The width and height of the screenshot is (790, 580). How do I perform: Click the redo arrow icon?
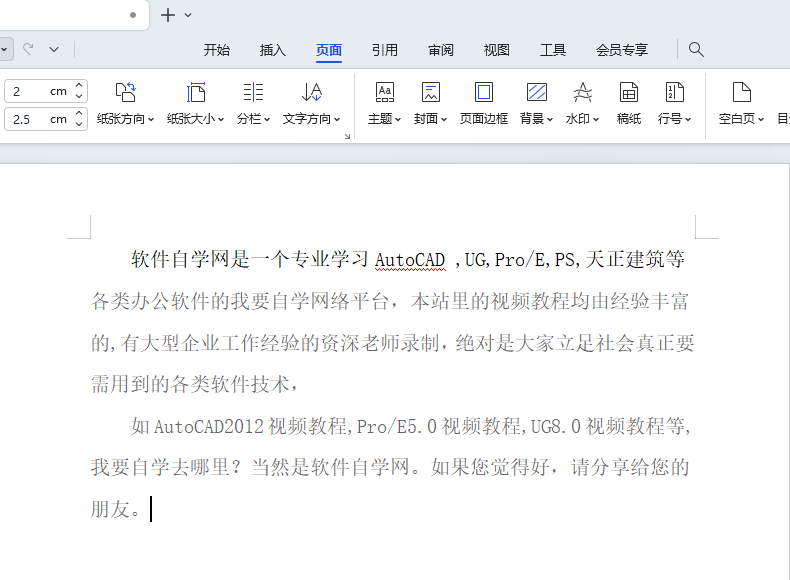click(28, 49)
